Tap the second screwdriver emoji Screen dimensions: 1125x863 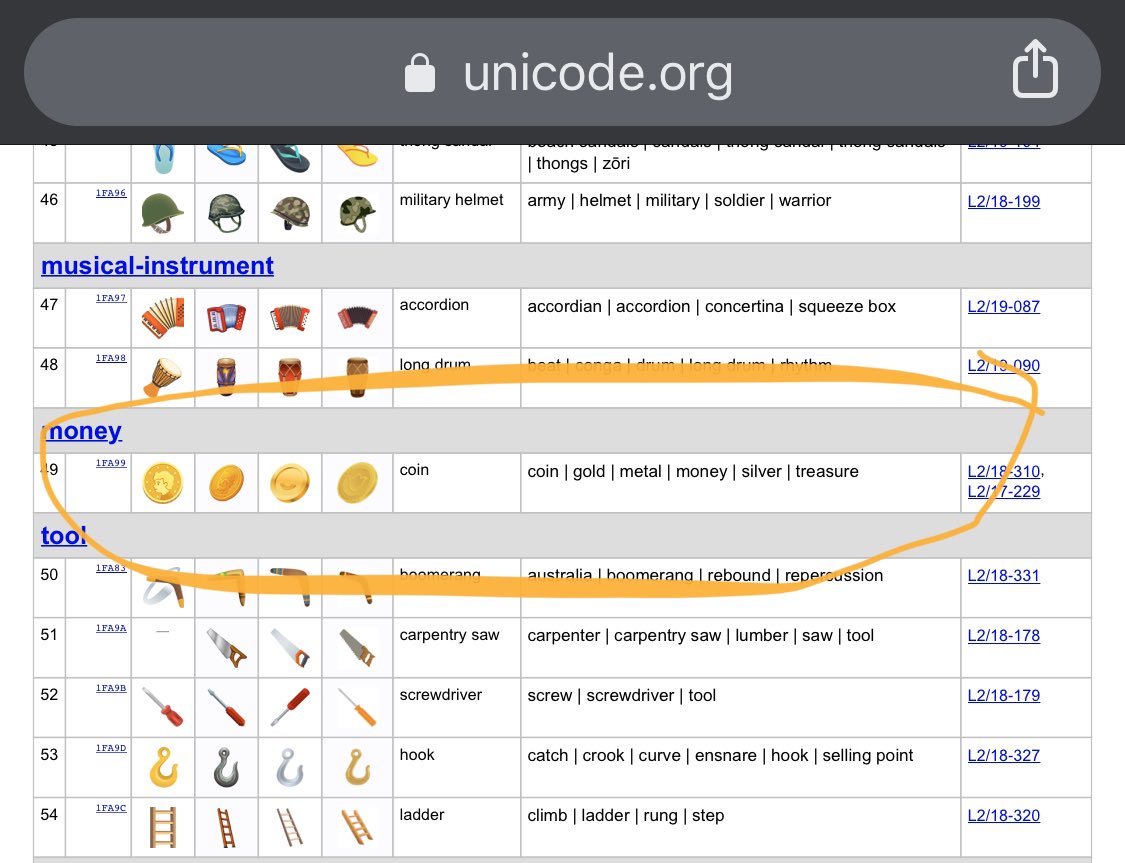point(226,707)
